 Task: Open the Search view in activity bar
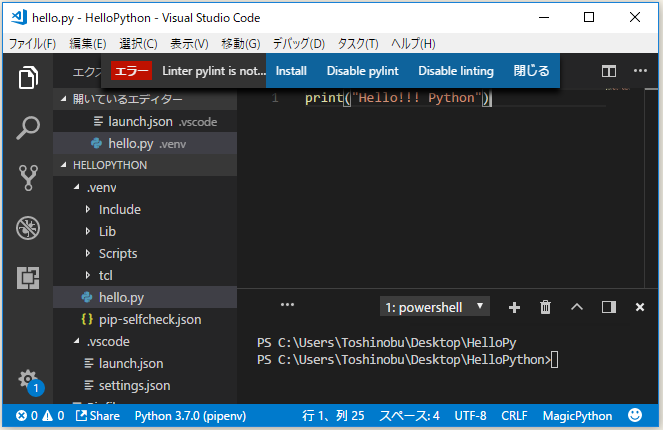click(28, 128)
